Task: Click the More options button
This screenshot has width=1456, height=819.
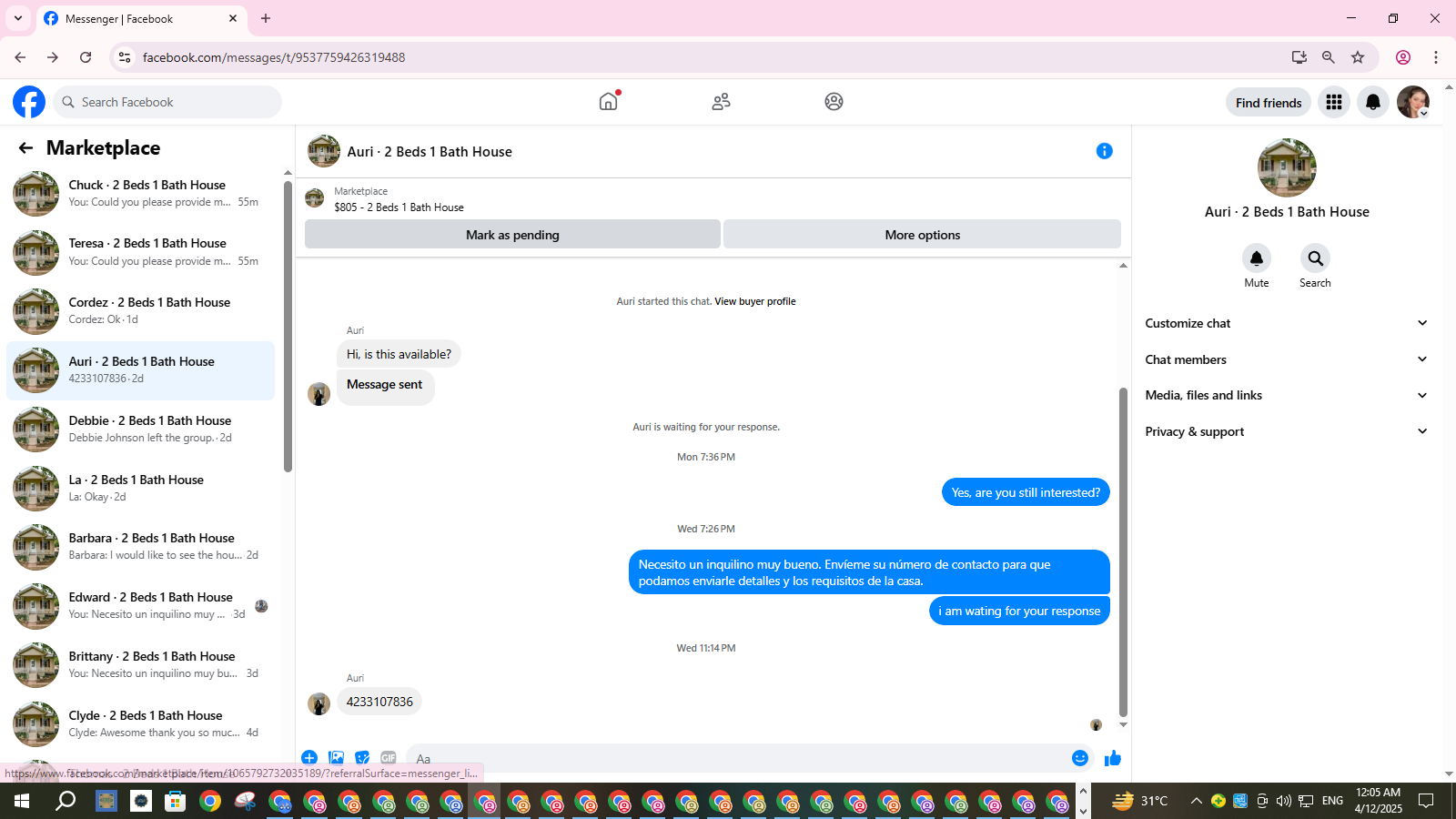Action: pos(922,235)
